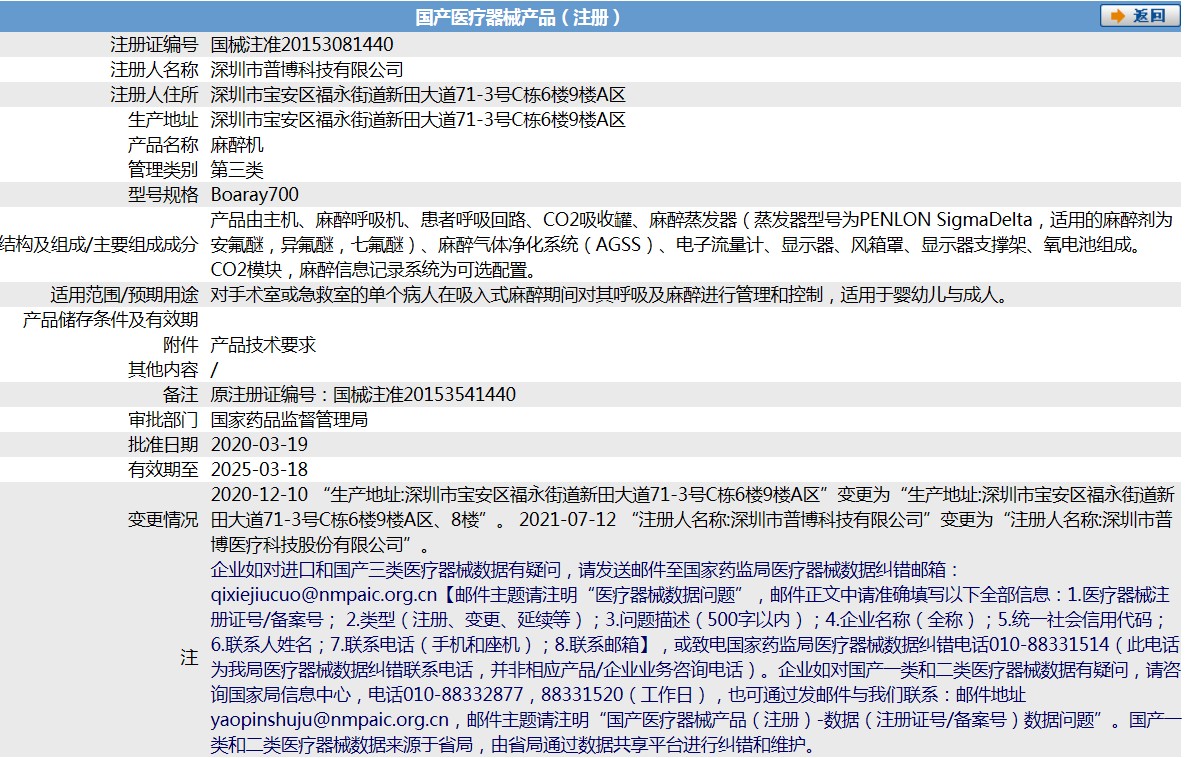The height and width of the screenshot is (758, 1187).
Task: Select registration number 国械注准20153081440
Action: click(302, 45)
